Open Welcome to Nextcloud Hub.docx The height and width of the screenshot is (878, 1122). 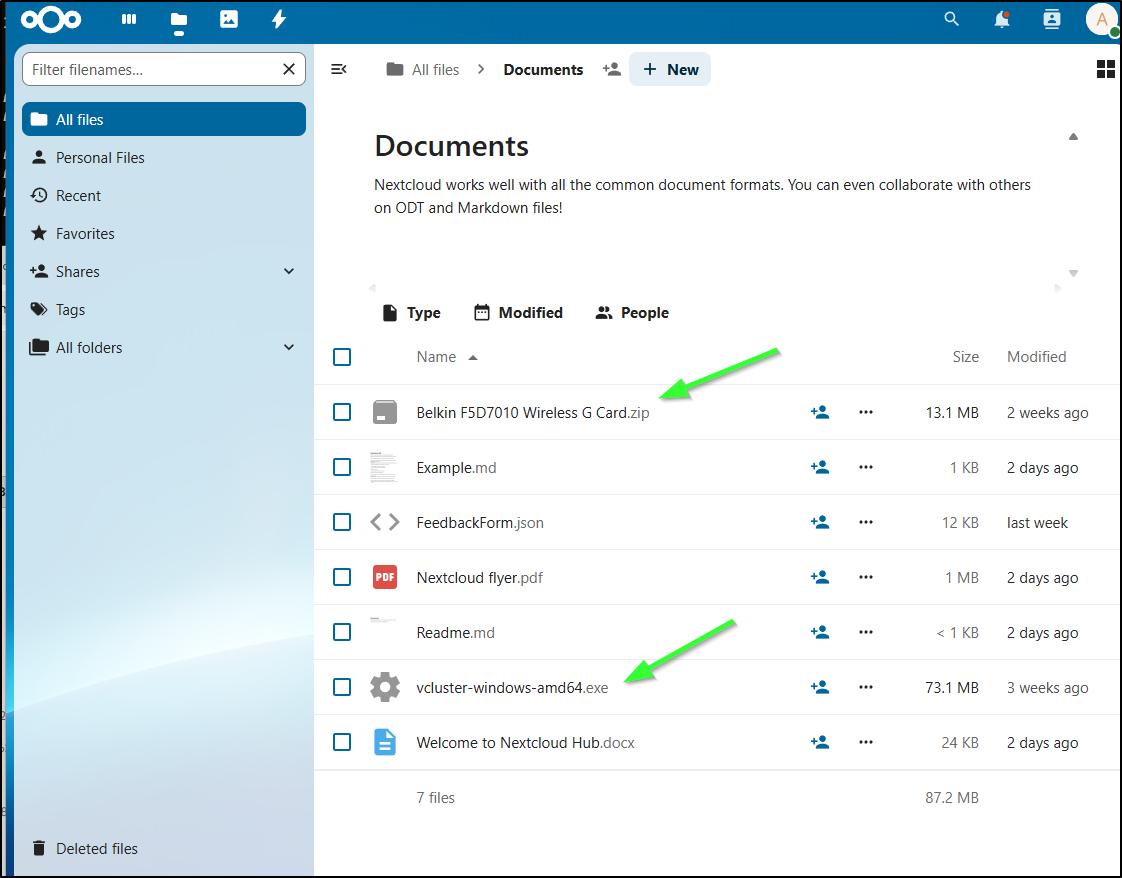[x=525, y=743]
